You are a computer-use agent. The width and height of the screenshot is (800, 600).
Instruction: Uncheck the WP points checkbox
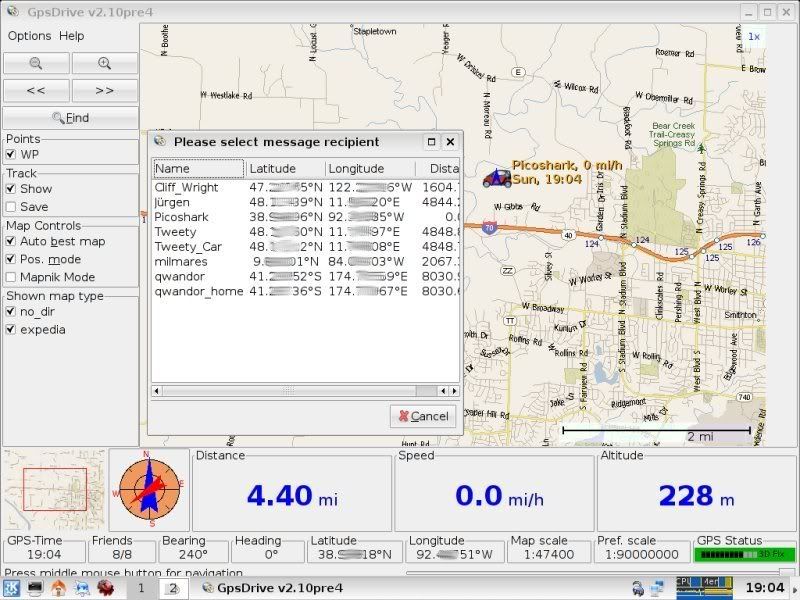(x=11, y=155)
